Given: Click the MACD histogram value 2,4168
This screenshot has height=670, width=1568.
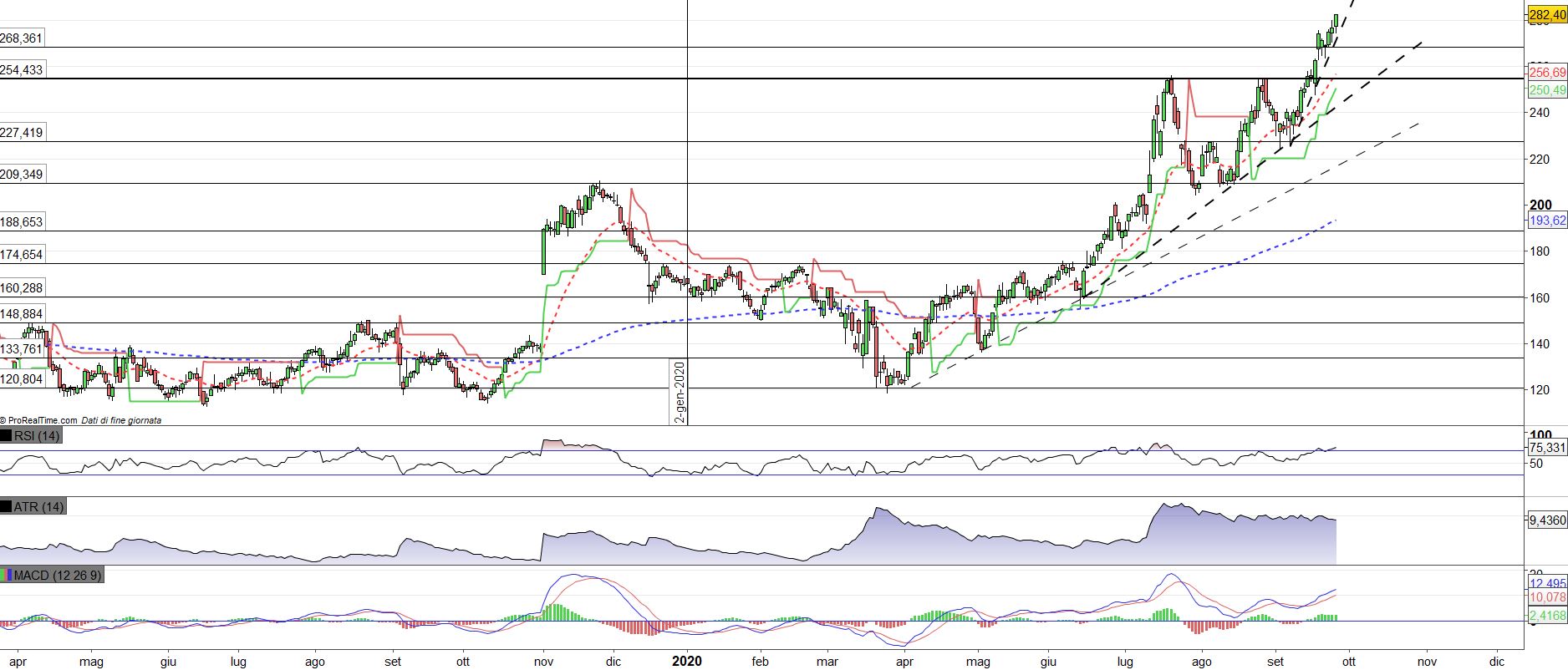Looking at the screenshot, I should 1547,616.
